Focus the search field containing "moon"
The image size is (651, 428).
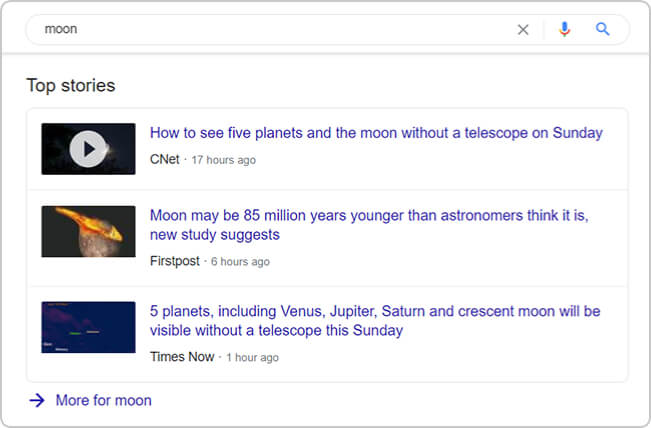pyautogui.click(x=270, y=30)
